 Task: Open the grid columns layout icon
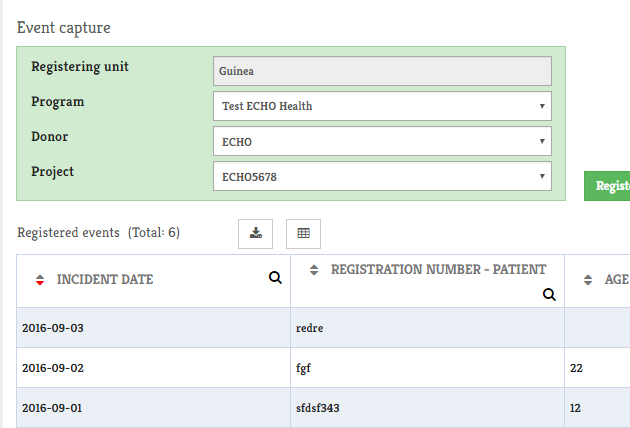303,233
